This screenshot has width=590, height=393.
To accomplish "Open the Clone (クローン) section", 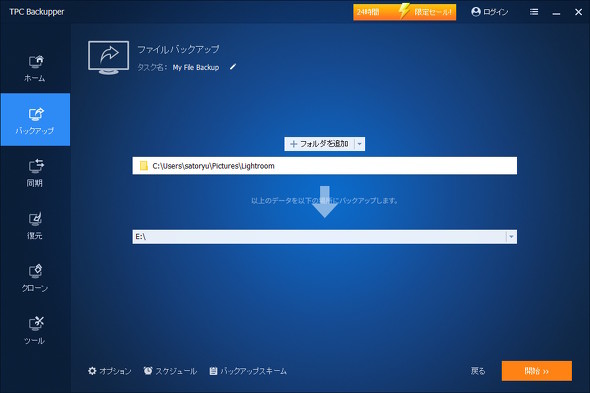I will (x=35, y=279).
